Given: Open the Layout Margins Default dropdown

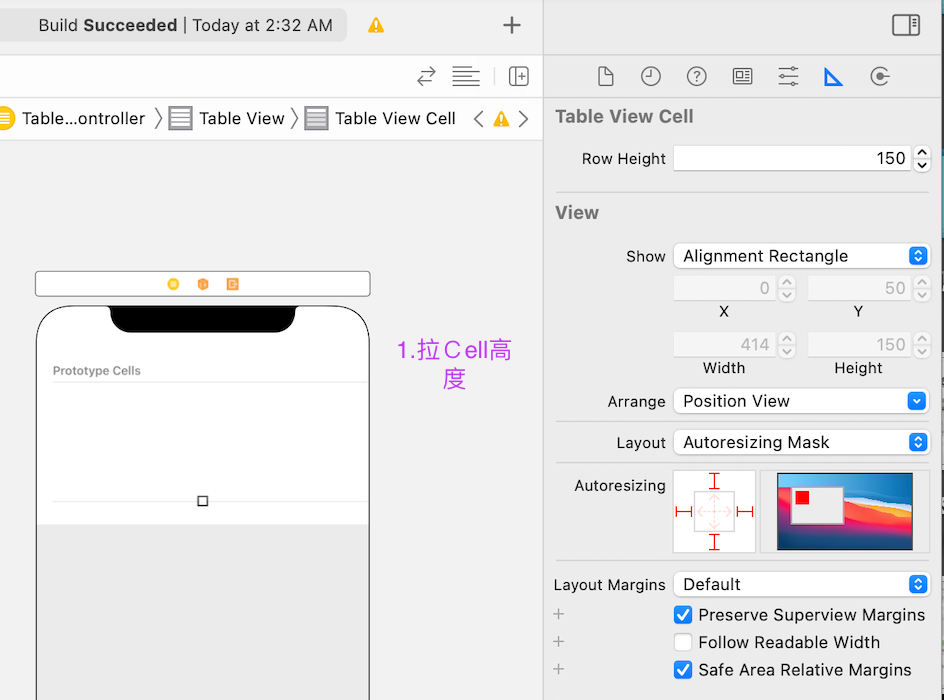Looking at the screenshot, I should point(800,584).
